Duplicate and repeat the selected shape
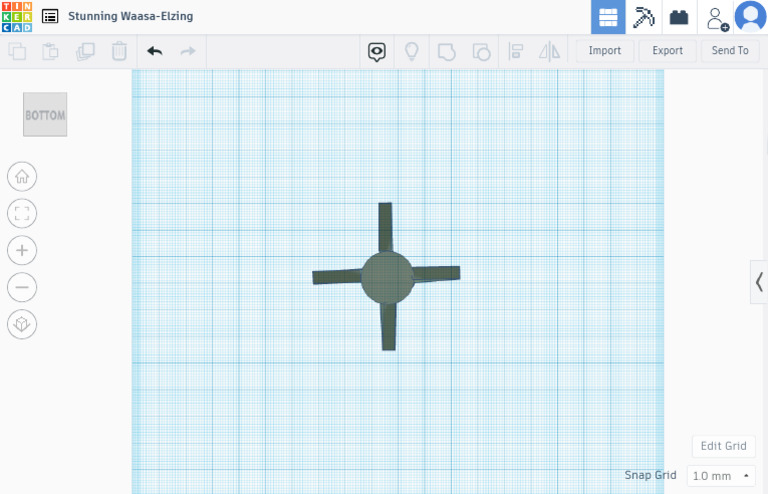The height and width of the screenshot is (494, 768). [85, 51]
